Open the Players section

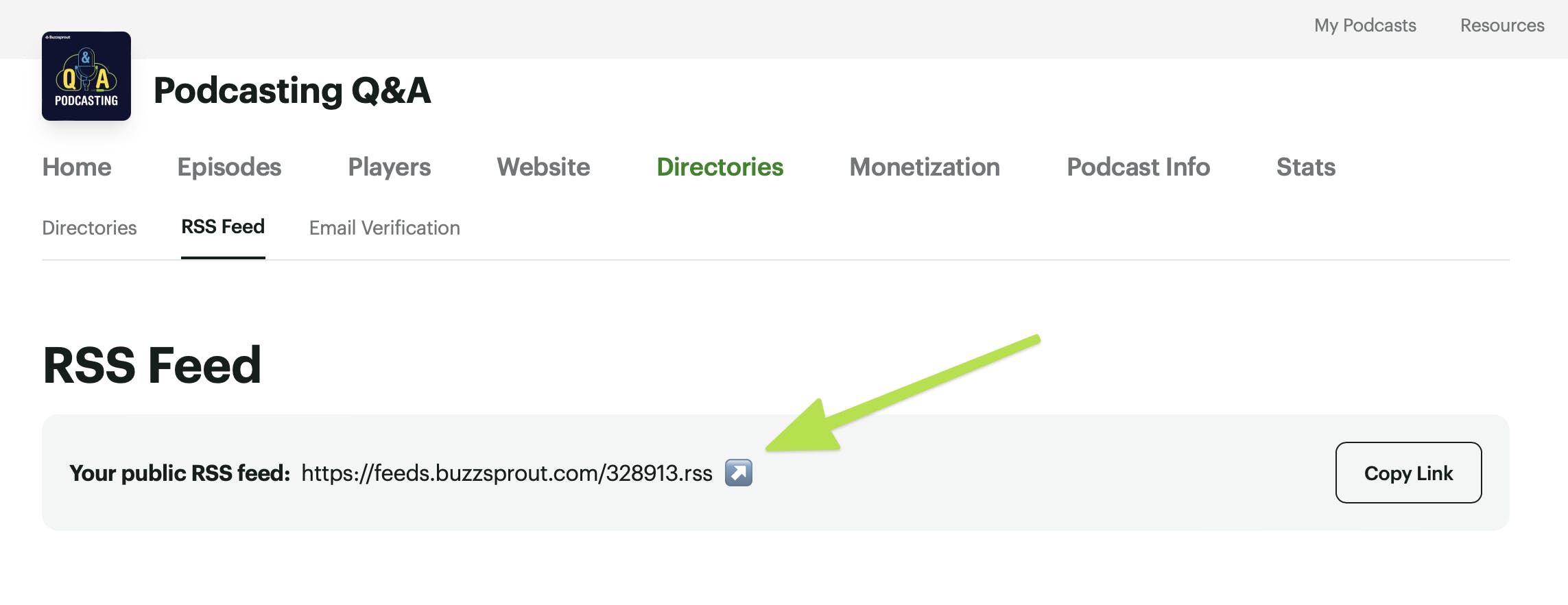pyautogui.click(x=389, y=167)
